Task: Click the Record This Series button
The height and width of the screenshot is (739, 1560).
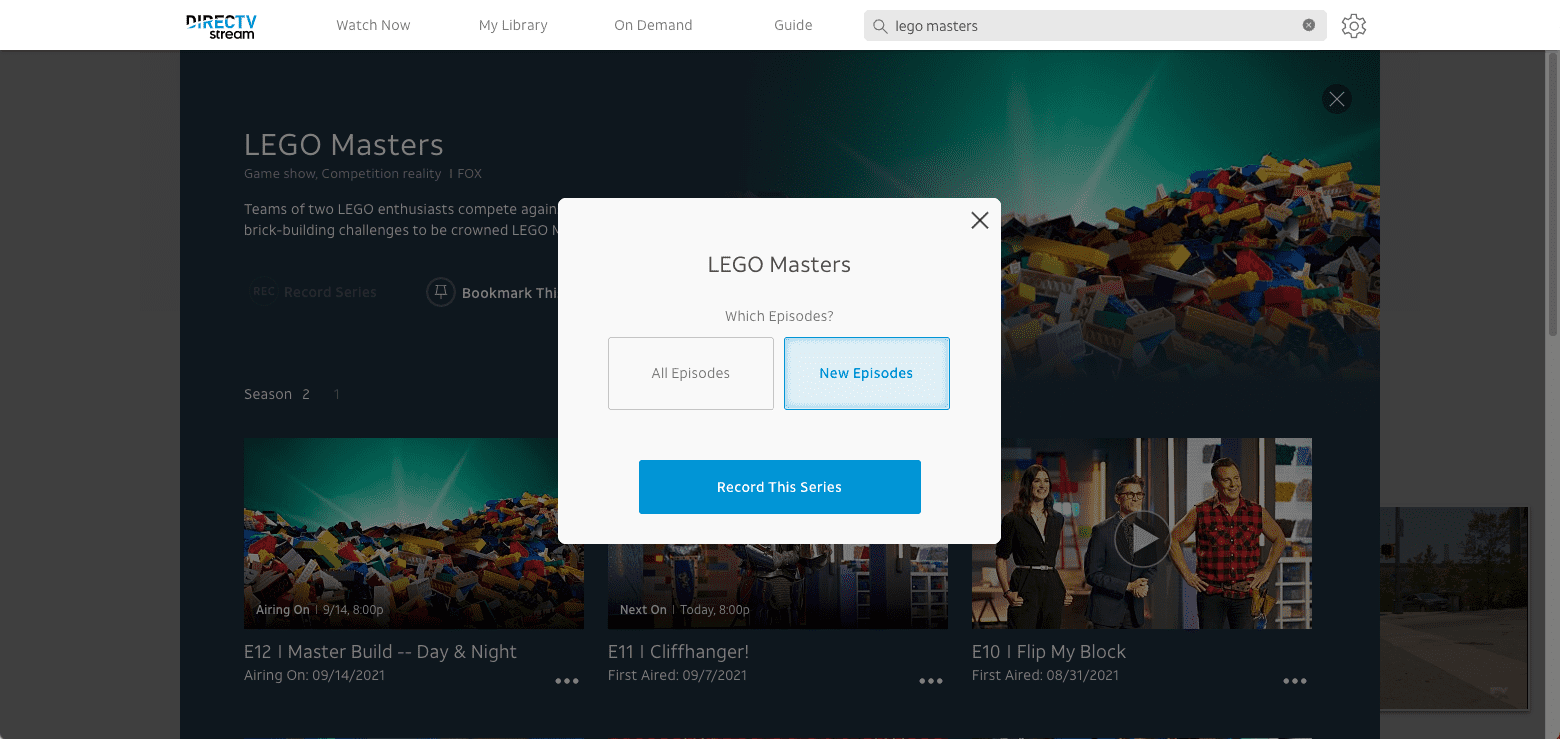Action: point(780,487)
